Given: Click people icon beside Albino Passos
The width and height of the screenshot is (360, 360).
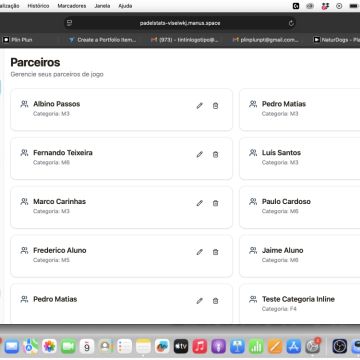Looking at the screenshot, I should pos(24,104).
